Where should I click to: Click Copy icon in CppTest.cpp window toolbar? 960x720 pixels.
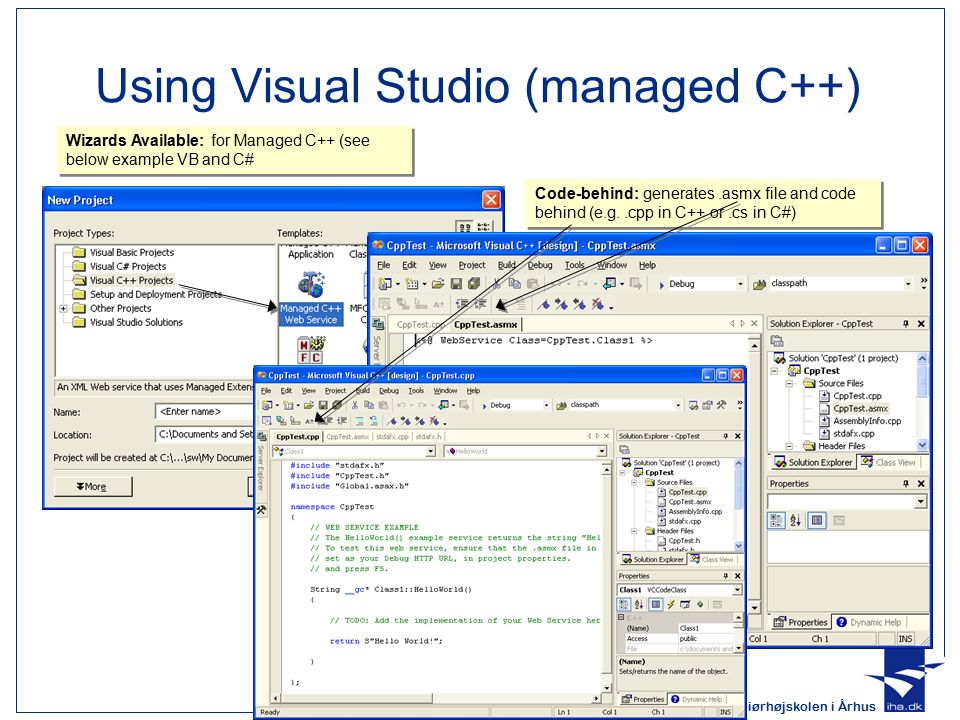369,405
